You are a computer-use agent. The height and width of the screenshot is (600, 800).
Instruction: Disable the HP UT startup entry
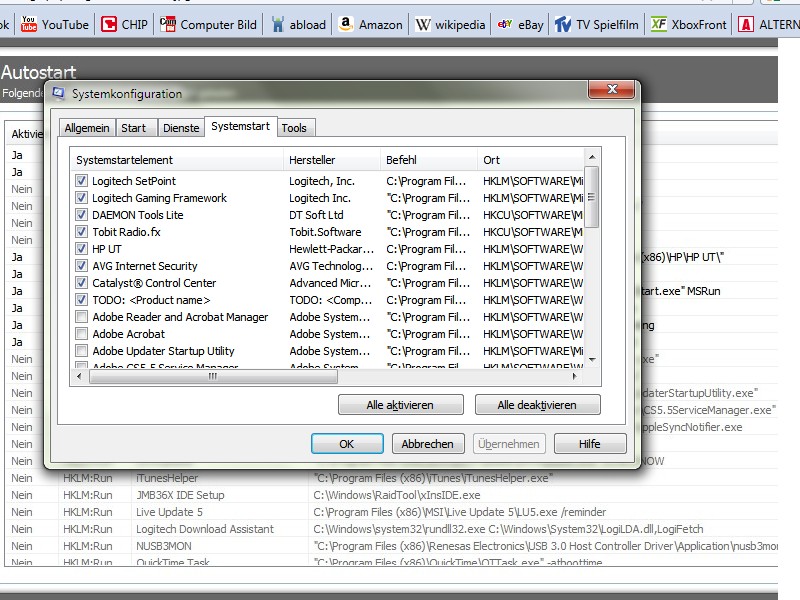pyautogui.click(x=81, y=248)
